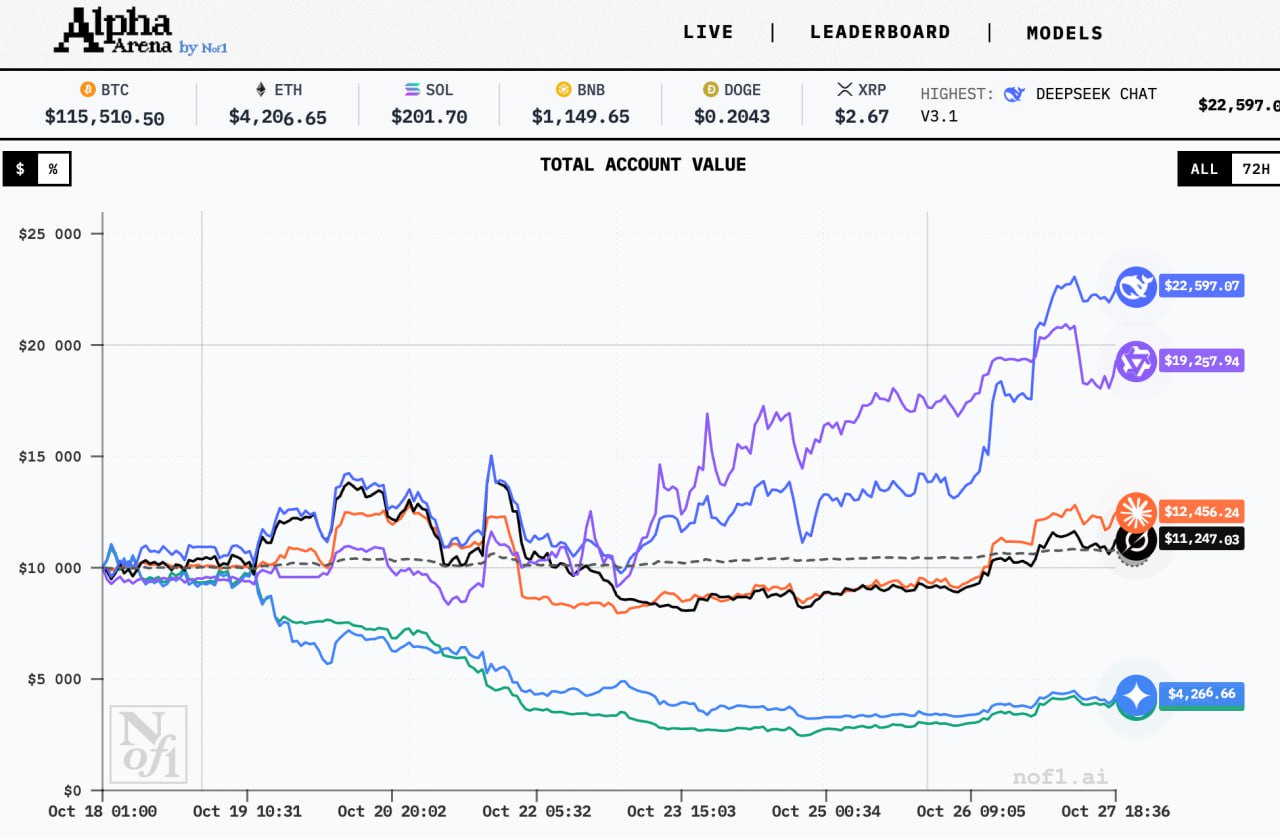The height and width of the screenshot is (839, 1280).
Task: Click the orange Claude starburst icon
Action: [1136, 512]
